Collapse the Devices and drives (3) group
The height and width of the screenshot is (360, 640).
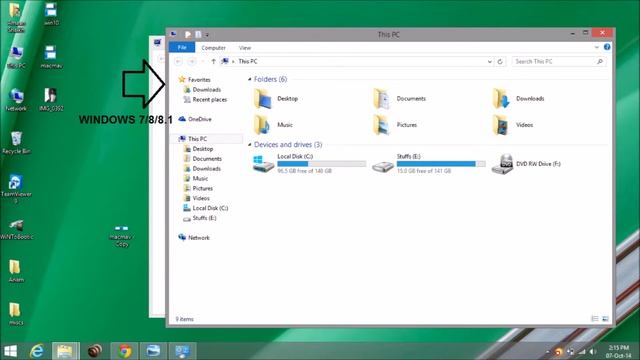pyautogui.click(x=249, y=144)
